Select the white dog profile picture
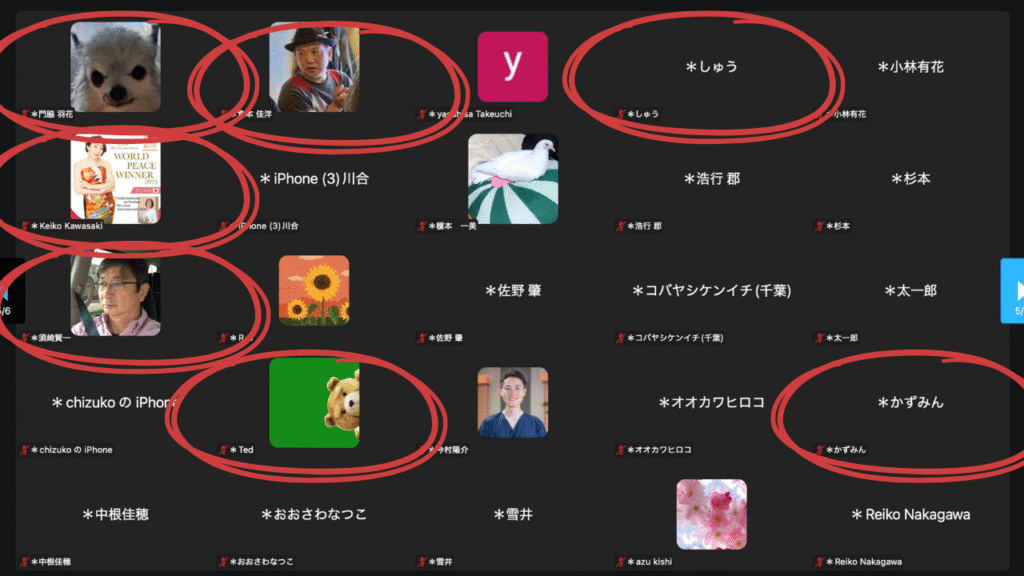Screen dimensions: 1024x576 click(116, 67)
